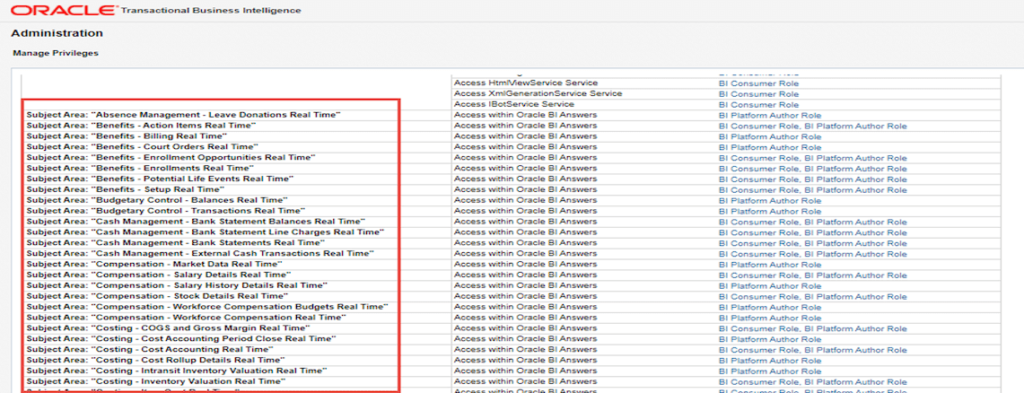This screenshot has width=1024, height=393.
Task: Open role link for Cost Accounting Period Close
Action: (770, 339)
